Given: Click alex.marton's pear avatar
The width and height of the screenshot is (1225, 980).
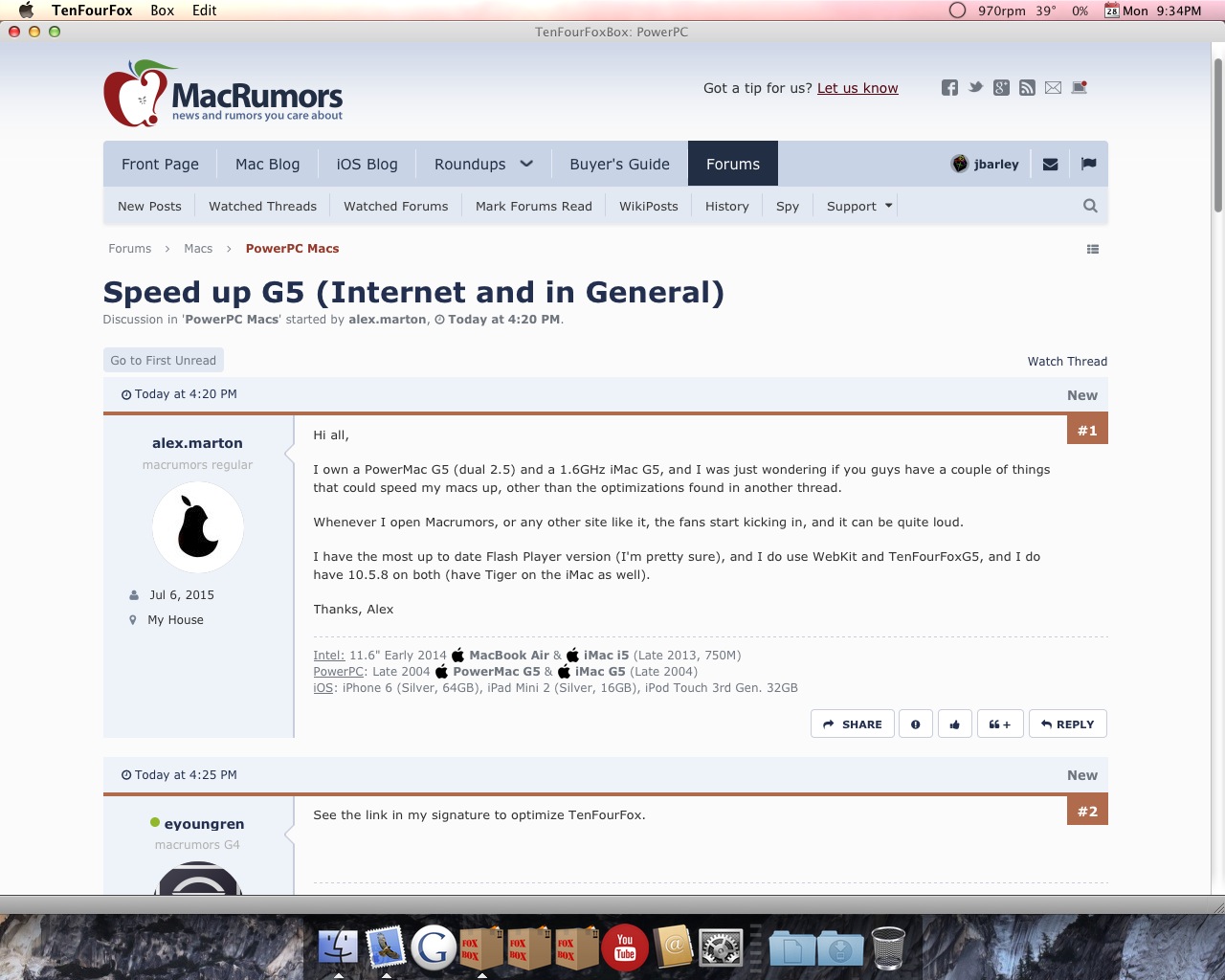Looking at the screenshot, I should point(198,527).
